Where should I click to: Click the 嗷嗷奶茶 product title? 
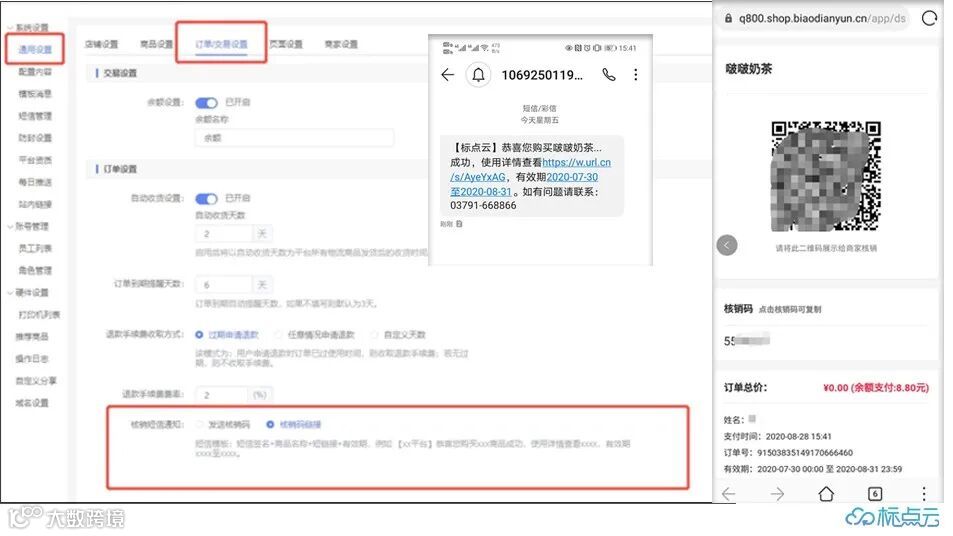[748, 69]
